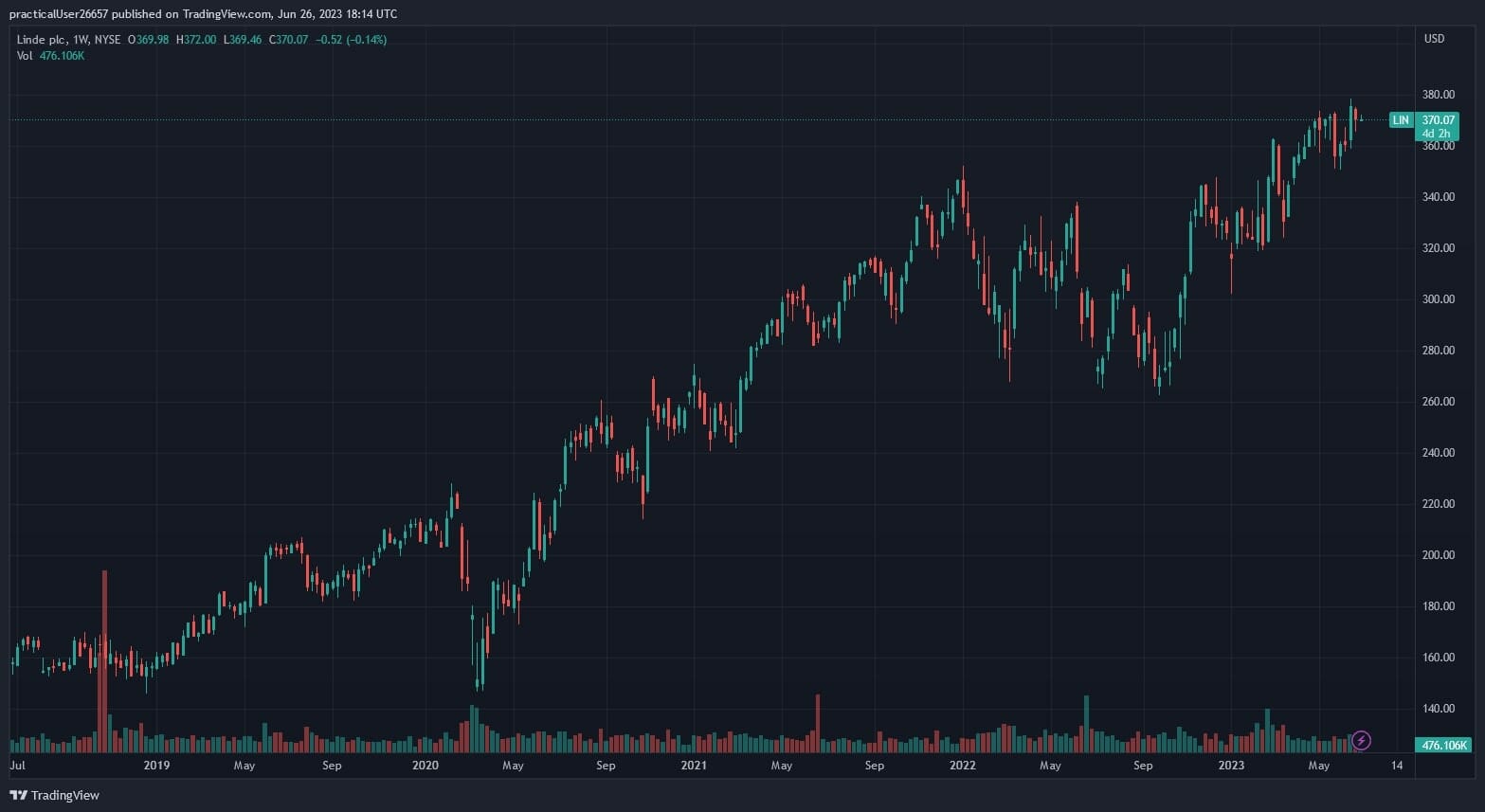Click the -0.52 (-0.14%) change value

tap(351, 40)
